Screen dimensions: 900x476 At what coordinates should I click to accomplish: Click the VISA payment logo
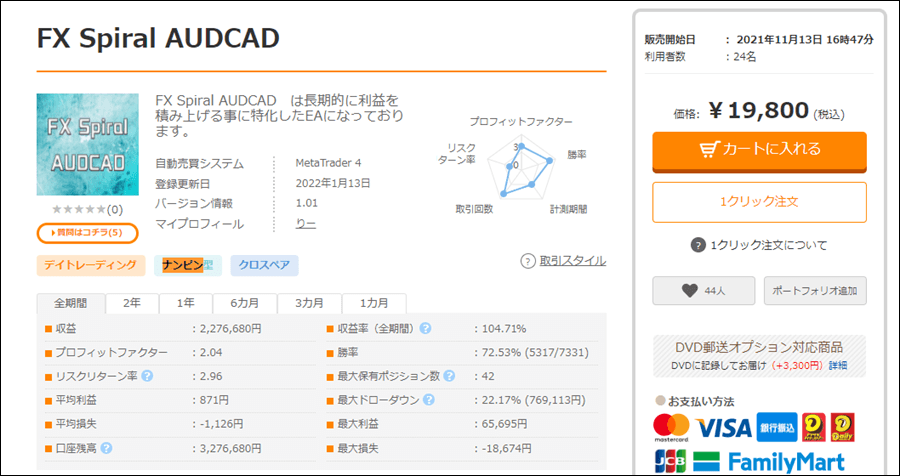click(x=723, y=428)
